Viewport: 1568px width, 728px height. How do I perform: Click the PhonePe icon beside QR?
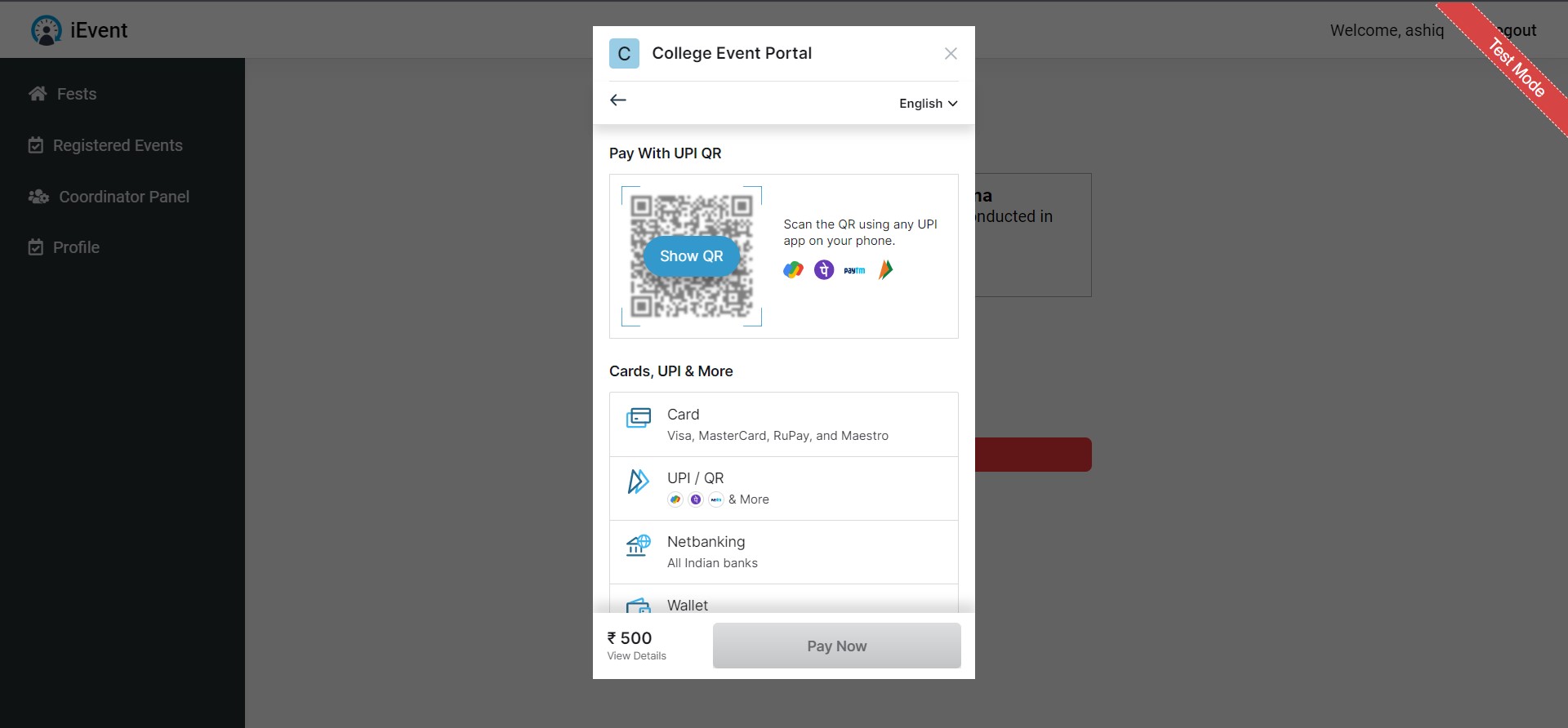[x=824, y=270]
